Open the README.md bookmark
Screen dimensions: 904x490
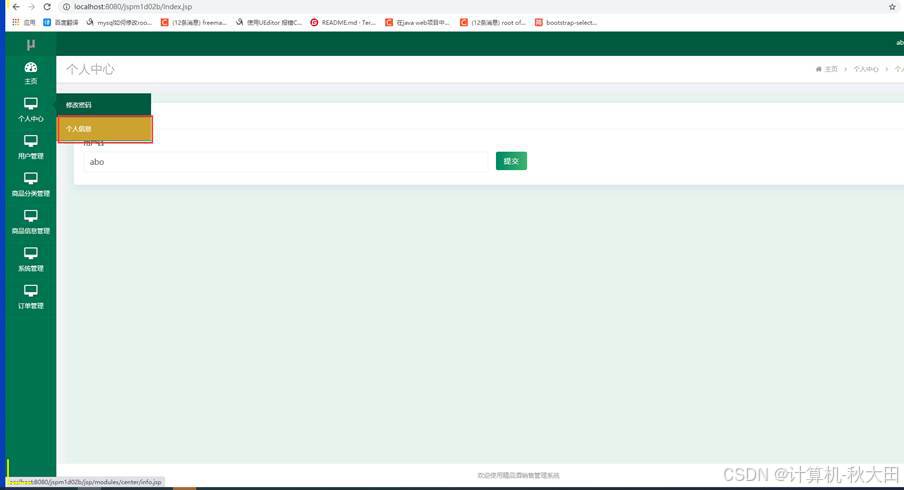click(x=343, y=22)
